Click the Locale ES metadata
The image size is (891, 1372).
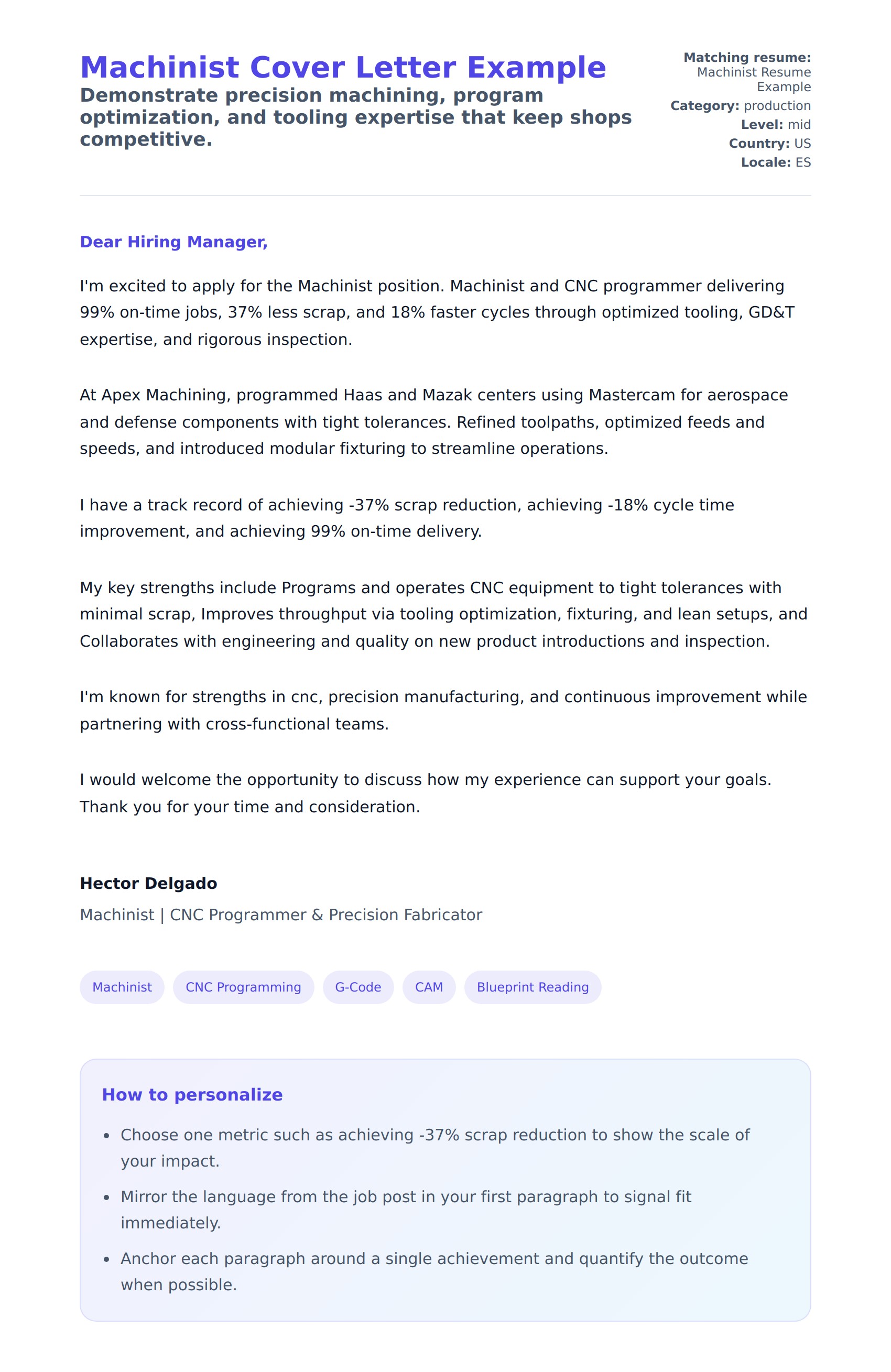(x=775, y=162)
